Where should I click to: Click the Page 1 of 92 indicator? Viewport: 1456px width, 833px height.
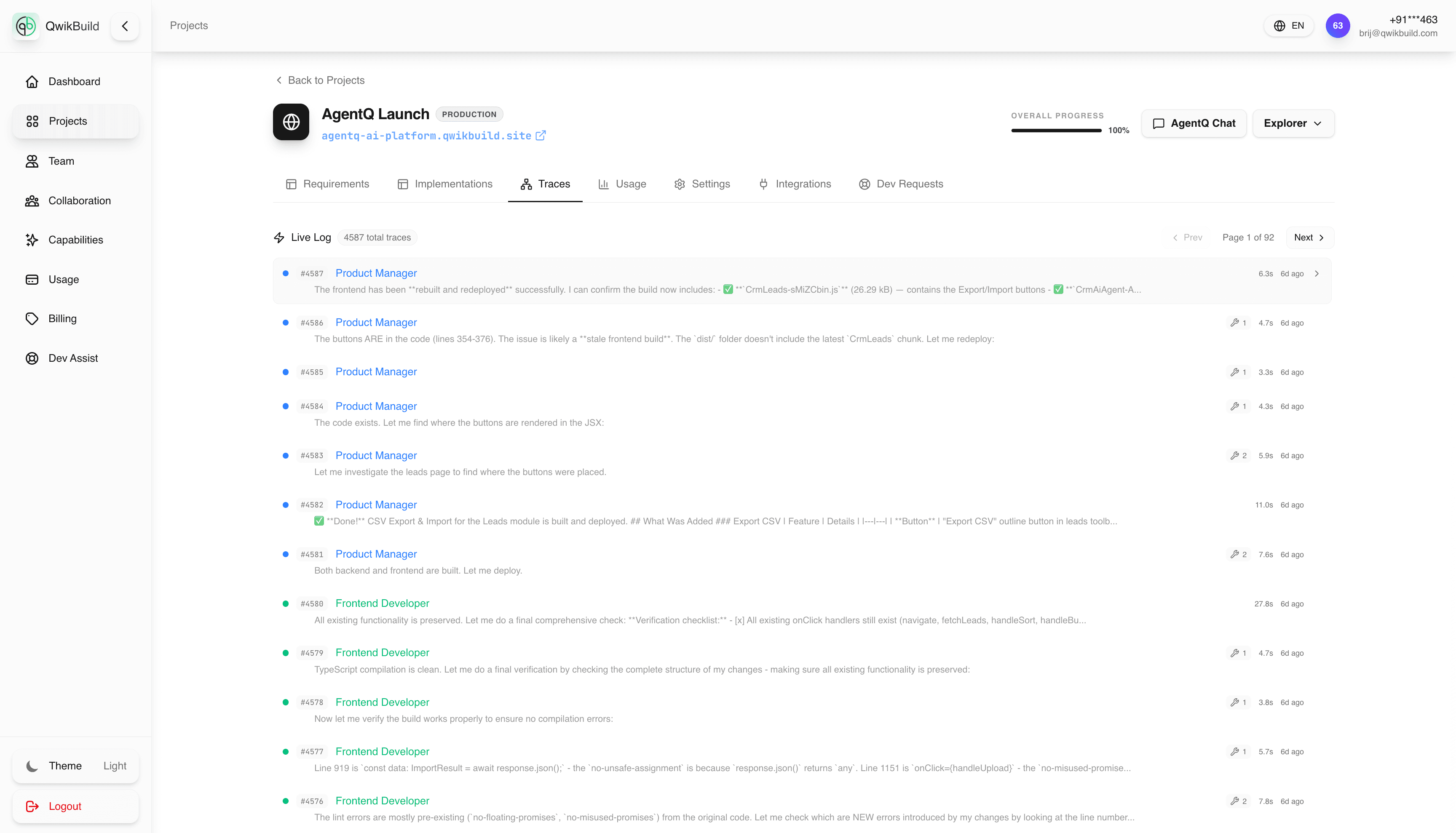click(x=1248, y=238)
